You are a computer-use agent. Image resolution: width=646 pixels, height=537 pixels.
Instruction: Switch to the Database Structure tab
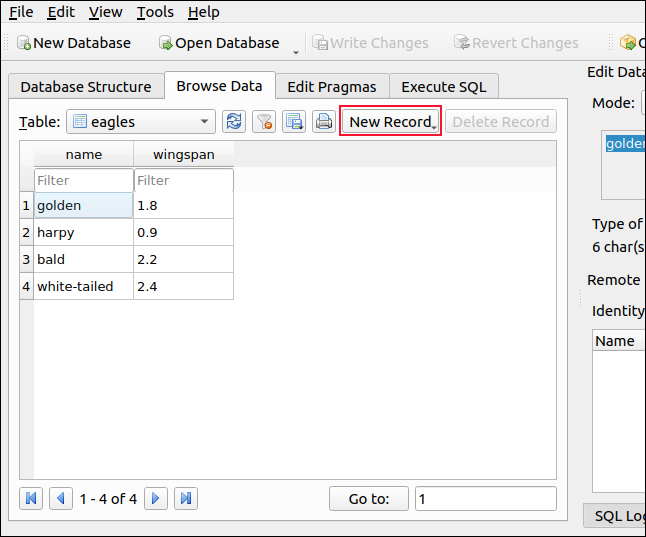86,87
